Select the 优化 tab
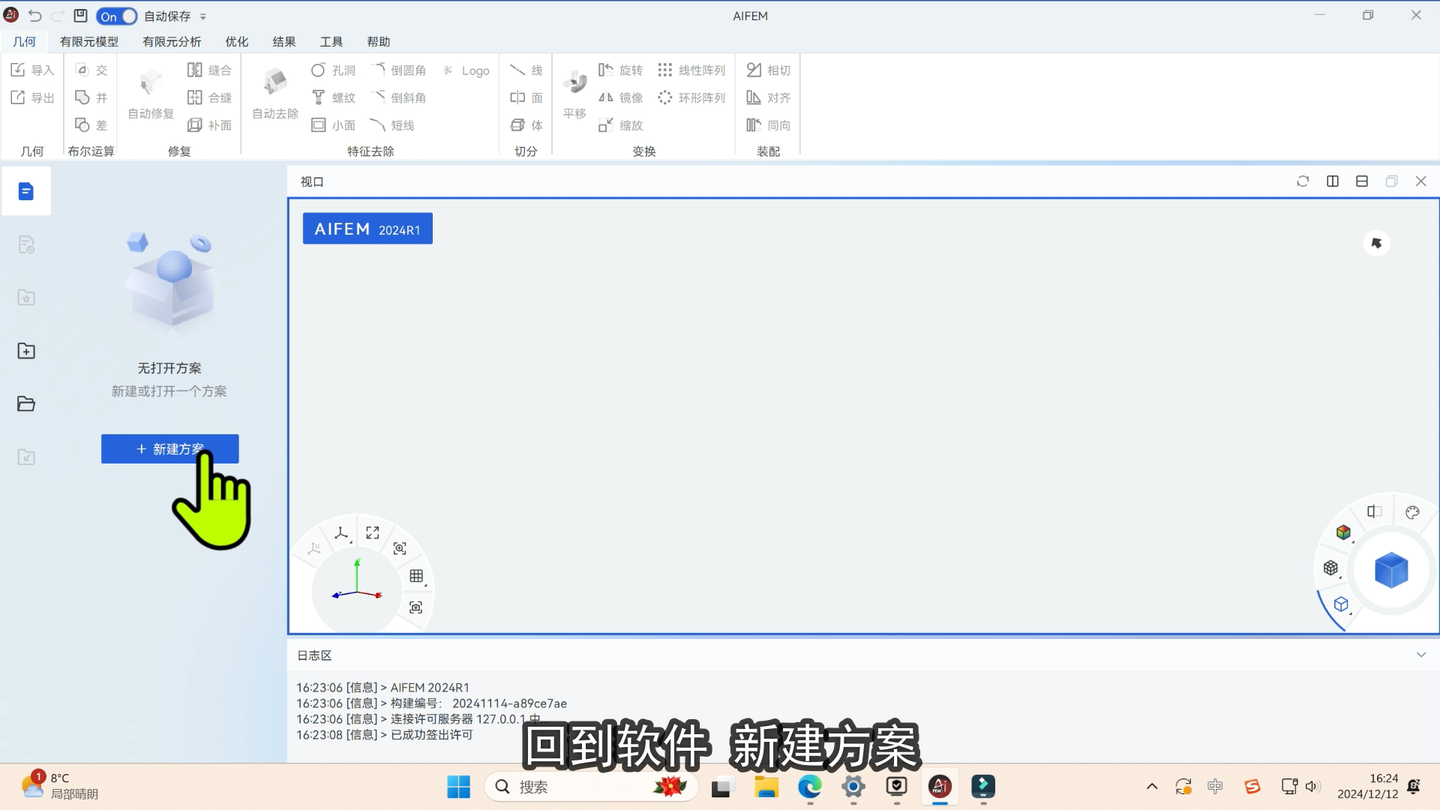Screen dimensions: 1440x810 pyautogui.click(x=237, y=42)
